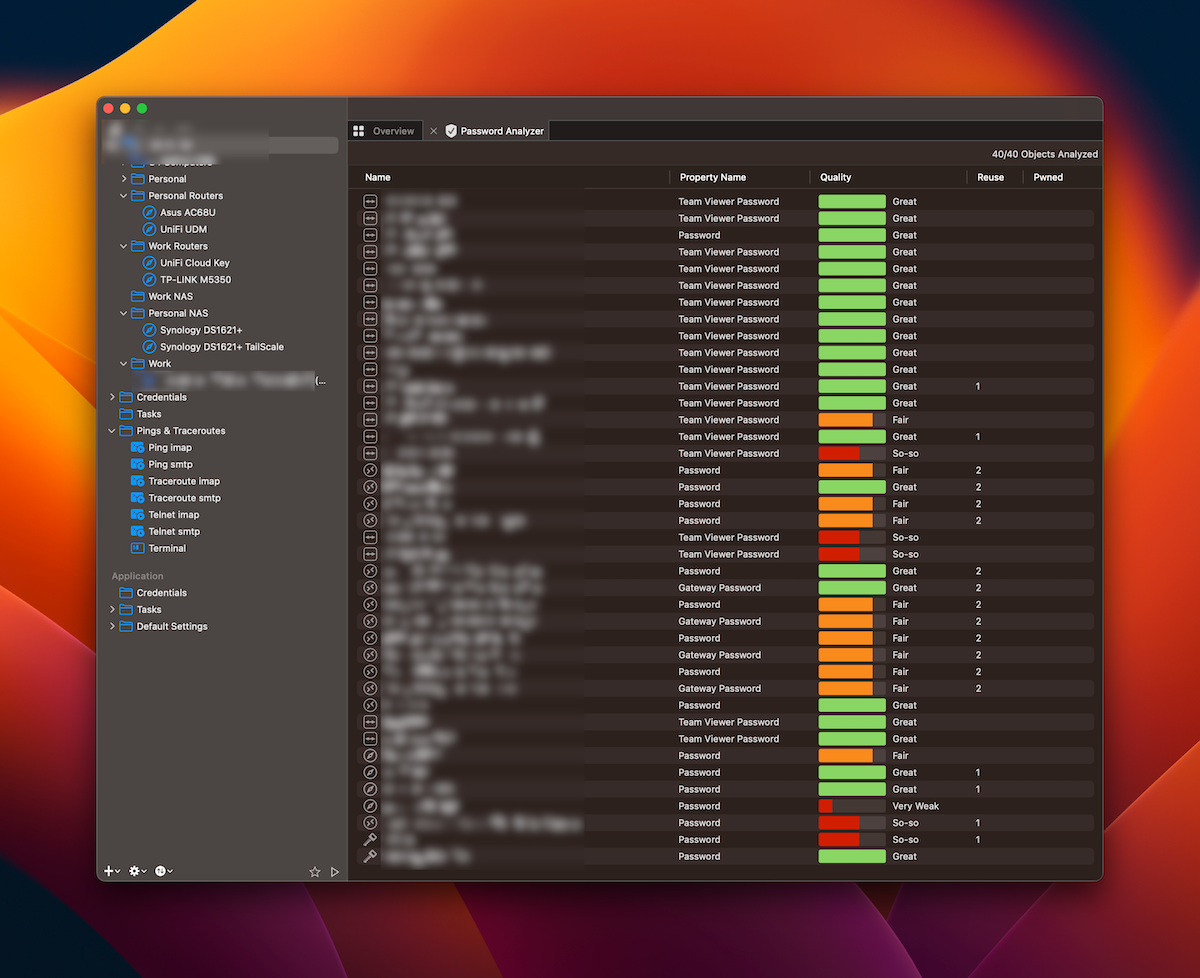
Task: Expand the Credentials folder above the Tasks folder
Action: tap(112, 397)
